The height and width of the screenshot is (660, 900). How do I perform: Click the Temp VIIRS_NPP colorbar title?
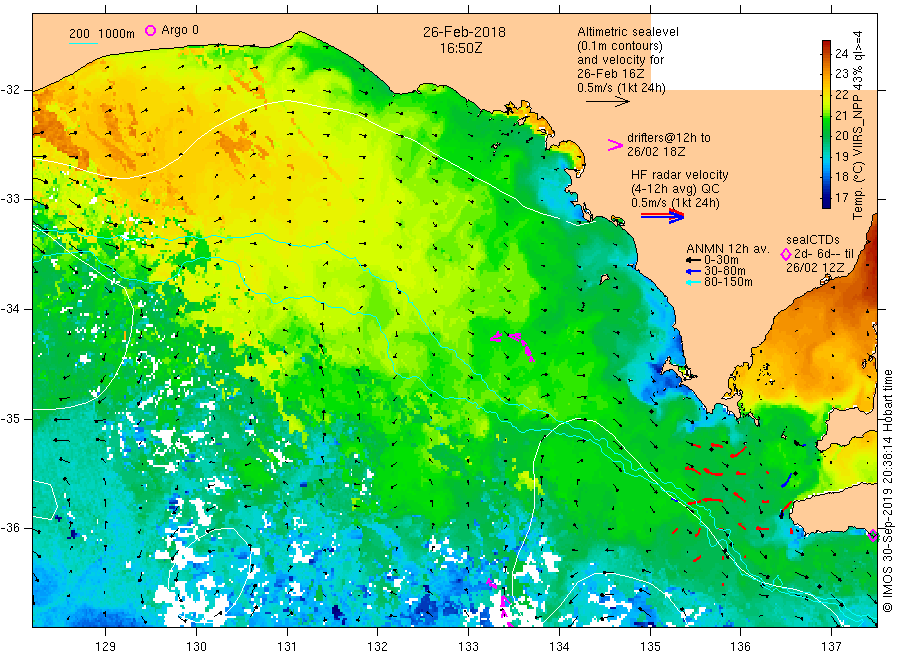pos(858,125)
